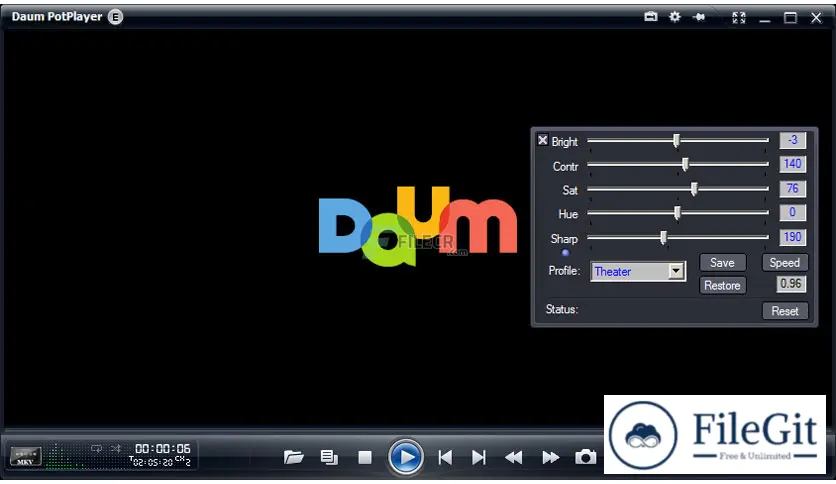This screenshot has width=836, height=484.
Task: Click the Theater profile combo box
Action: 638,271
